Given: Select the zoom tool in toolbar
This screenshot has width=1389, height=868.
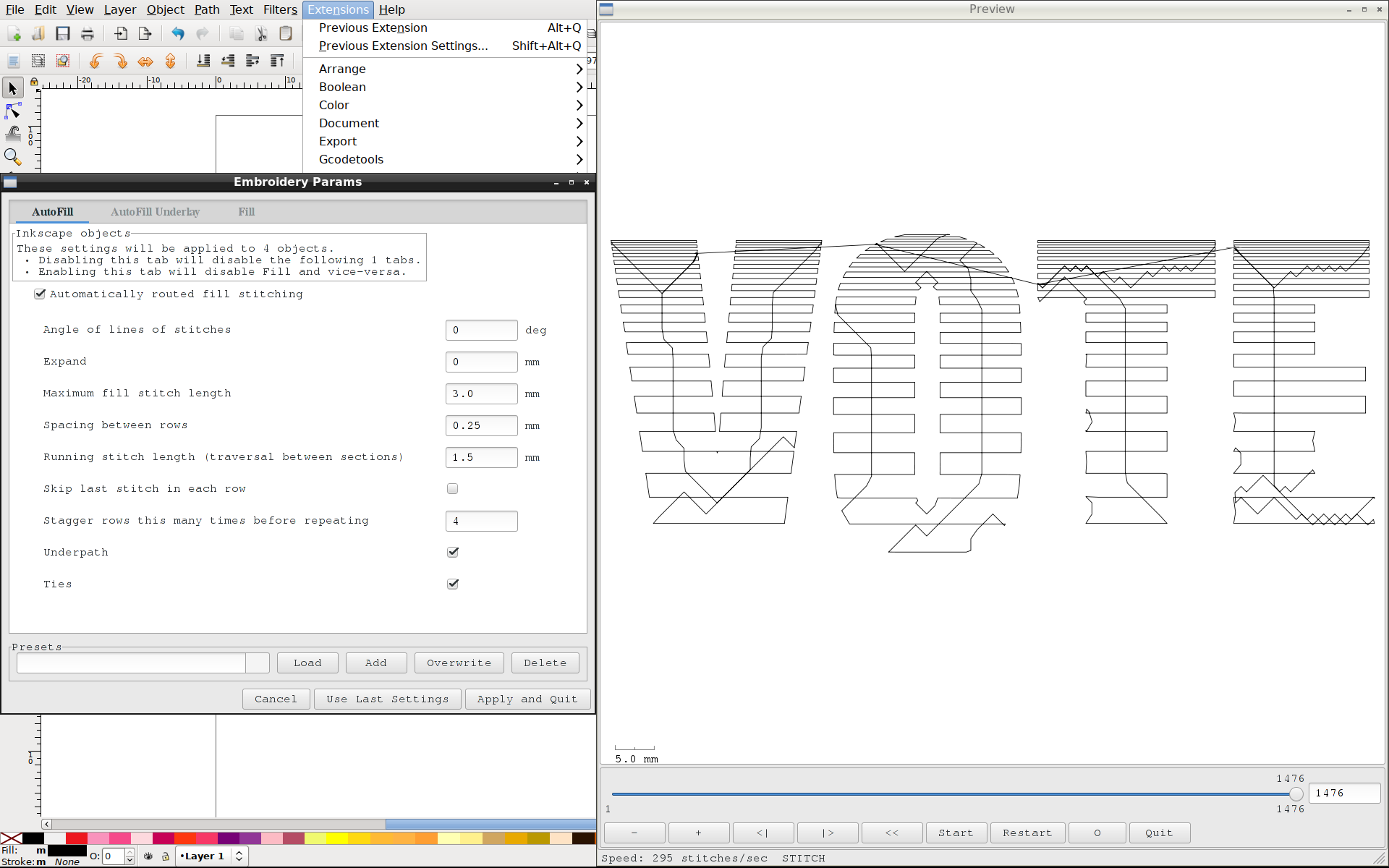Looking at the screenshot, I should 13,157.
